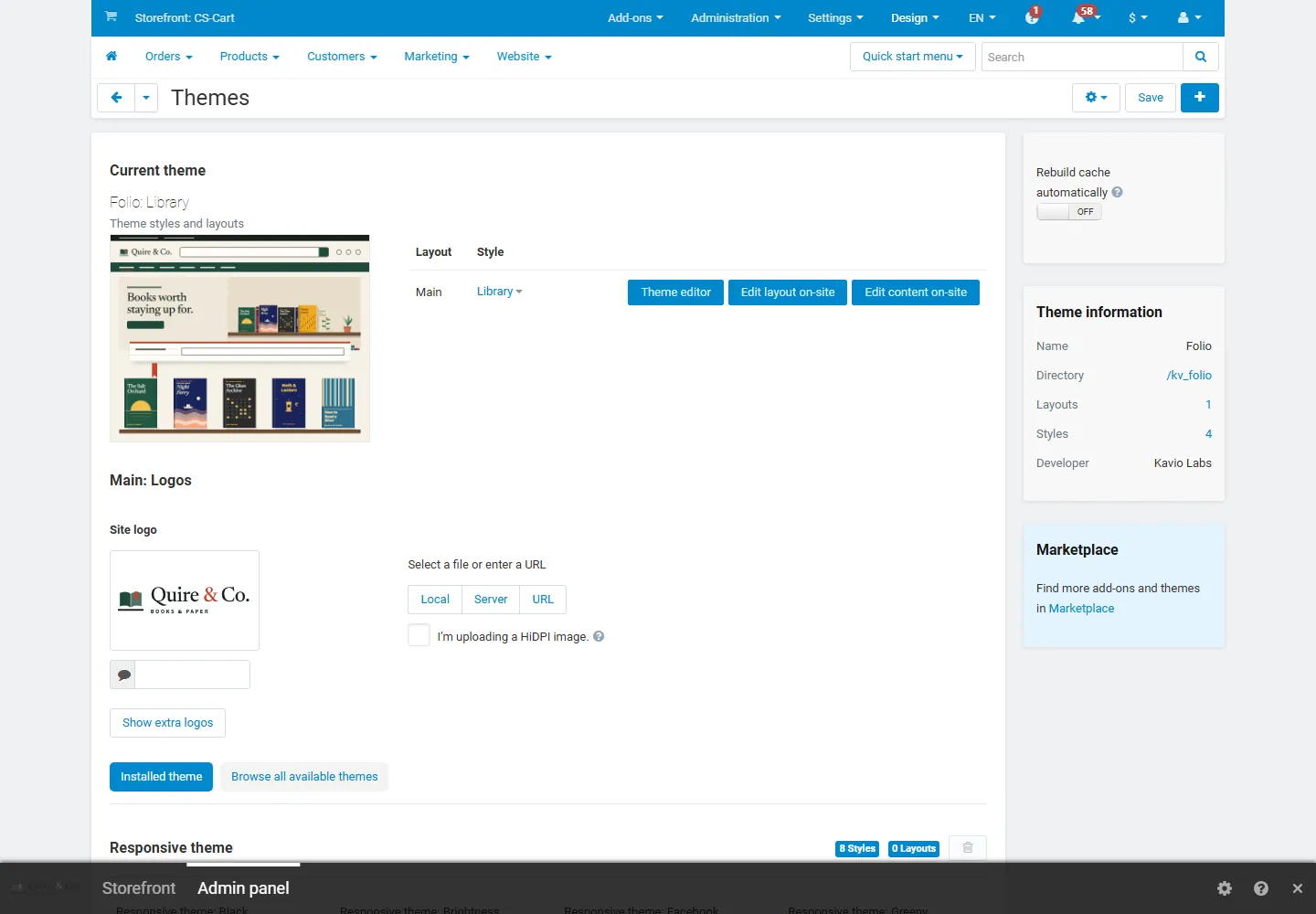The height and width of the screenshot is (914, 1316).
Task: Click Edit layout on-site button
Action: point(788,292)
